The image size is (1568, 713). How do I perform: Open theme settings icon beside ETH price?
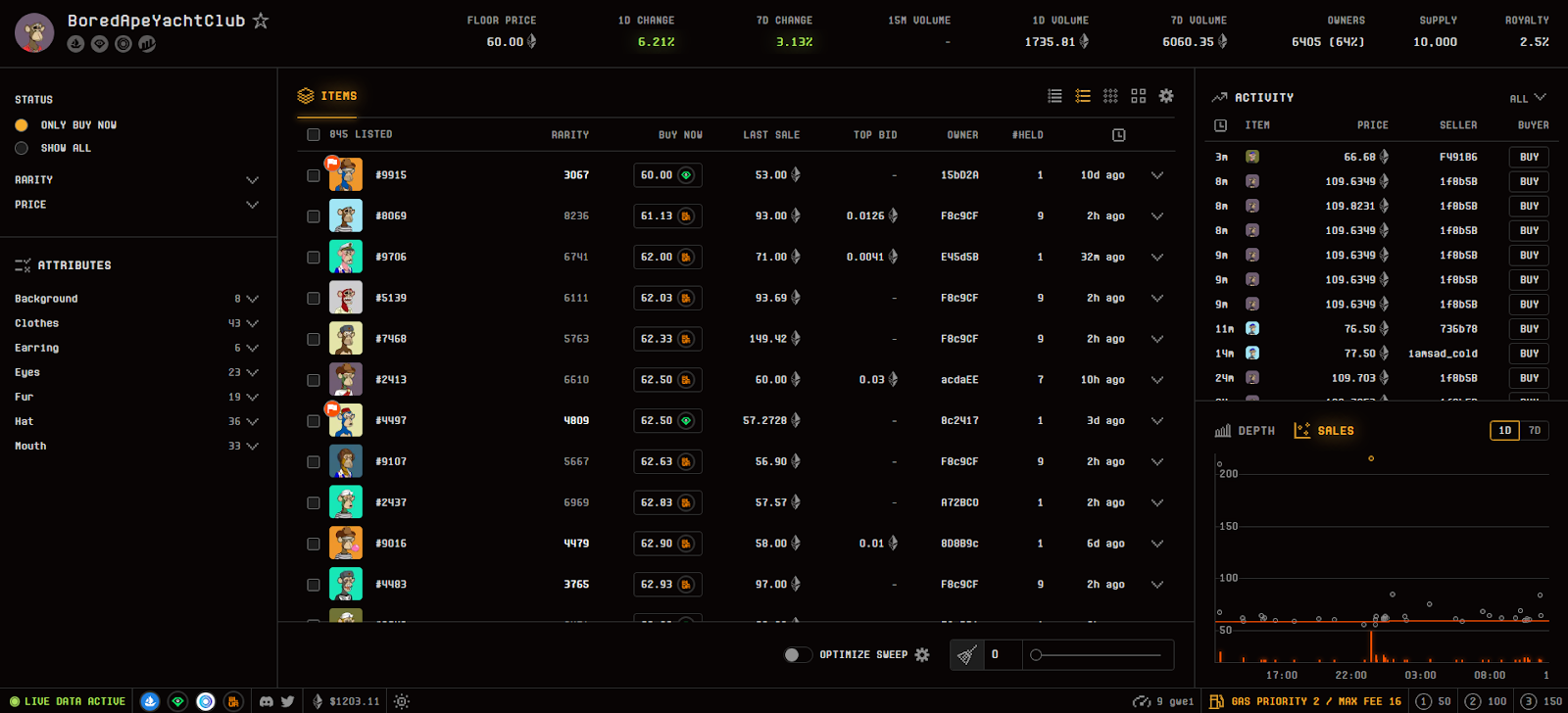pyautogui.click(x=402, y=701)
